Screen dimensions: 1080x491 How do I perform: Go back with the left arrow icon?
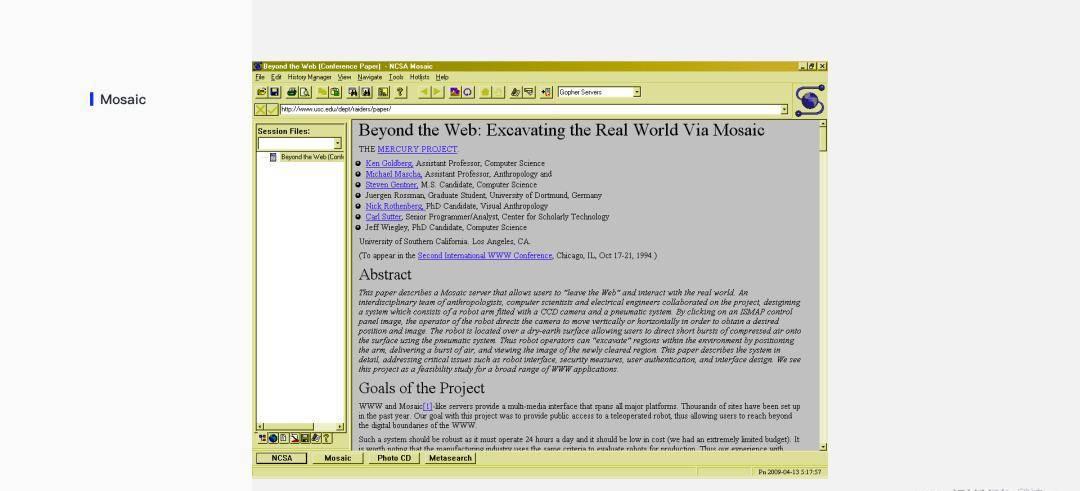tap(424, 92)
